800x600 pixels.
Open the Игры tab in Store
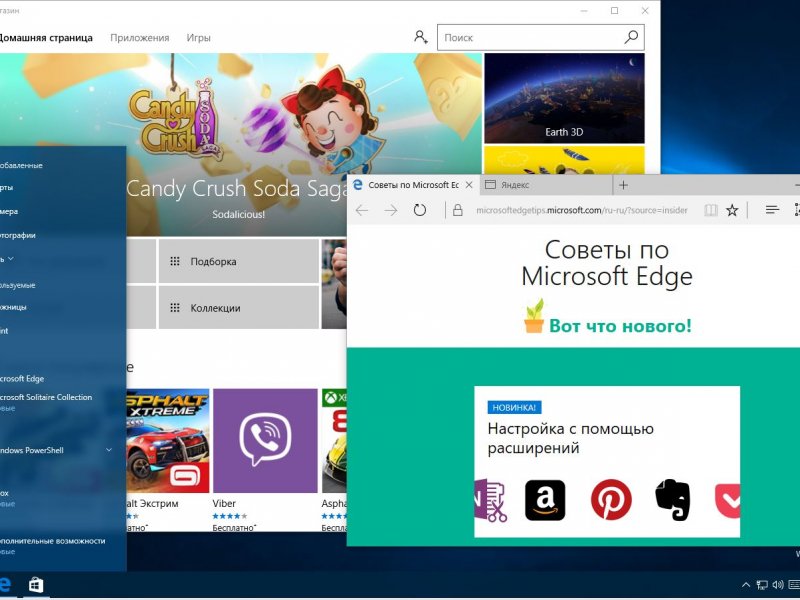coord(198,37)
